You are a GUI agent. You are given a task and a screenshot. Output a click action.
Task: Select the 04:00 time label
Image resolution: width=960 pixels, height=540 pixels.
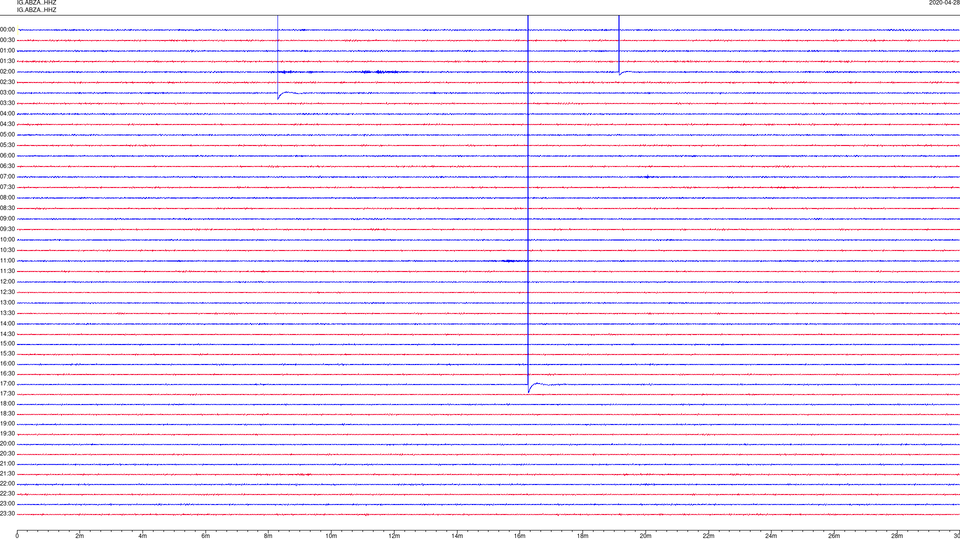click(x=7, y=114)
